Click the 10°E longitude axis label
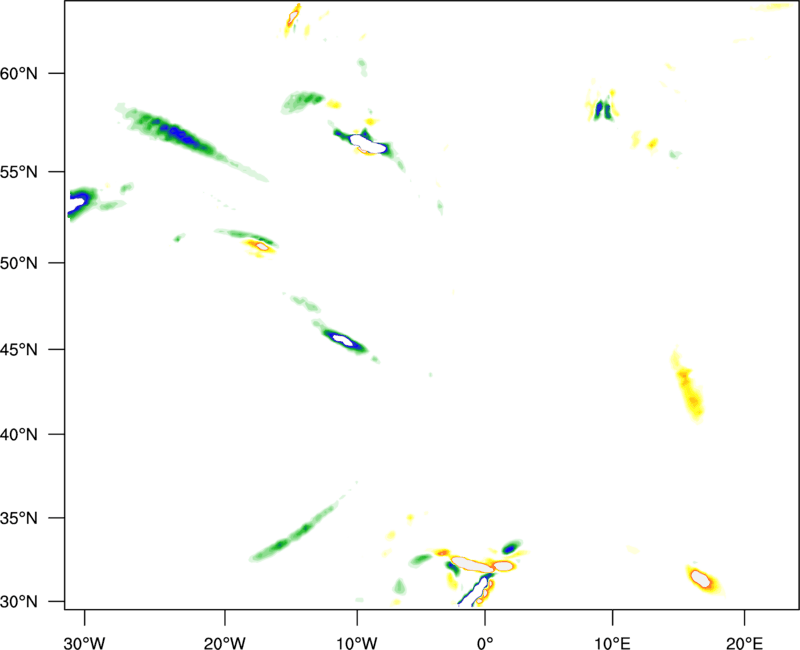The width and height of the screenshot is (800, 650). point(612,643)
